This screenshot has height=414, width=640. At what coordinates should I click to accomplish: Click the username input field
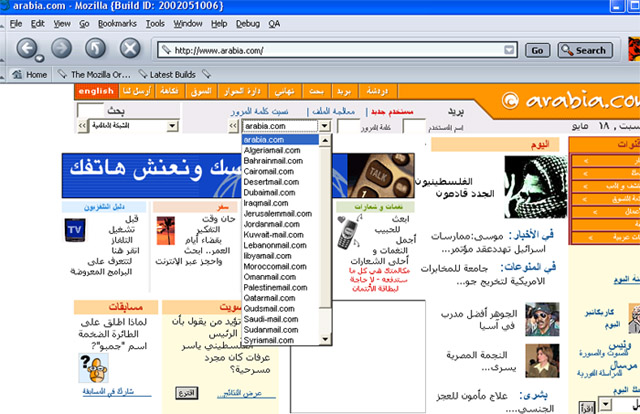click(x=414, y=127)
